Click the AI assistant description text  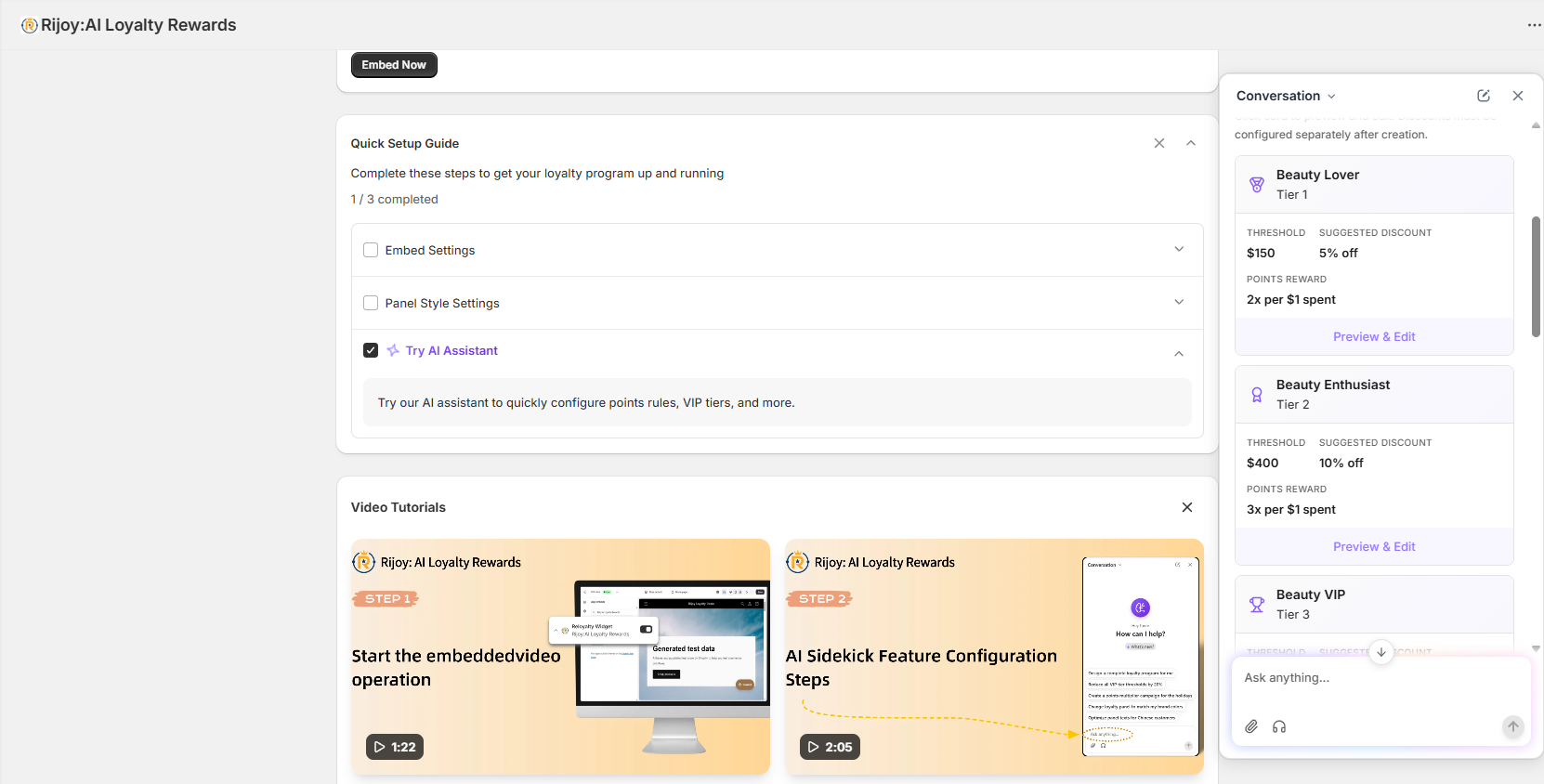(x=586, y=402)
